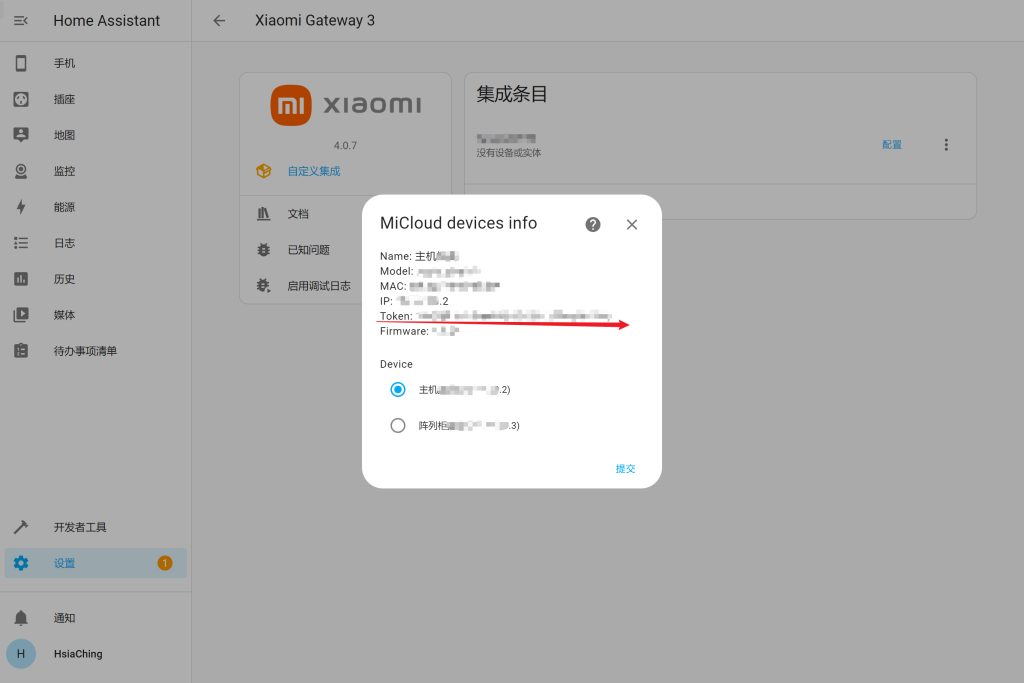1024x683 pixels.
Task: Open the 日志 logbook list icon
Action: 21,243
